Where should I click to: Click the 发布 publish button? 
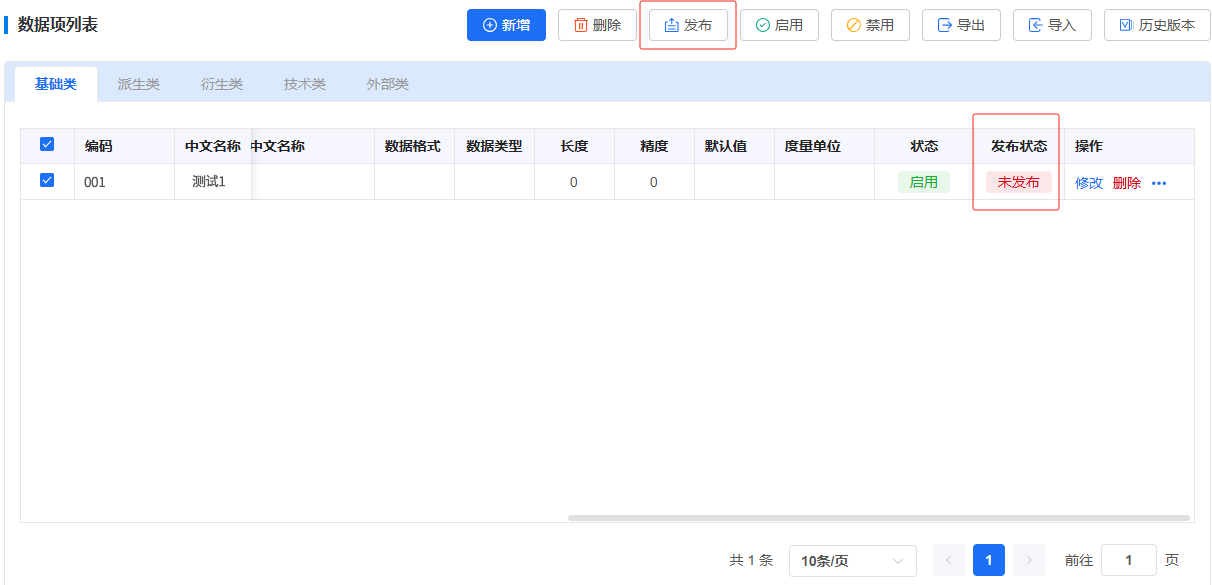click(688, 25)
